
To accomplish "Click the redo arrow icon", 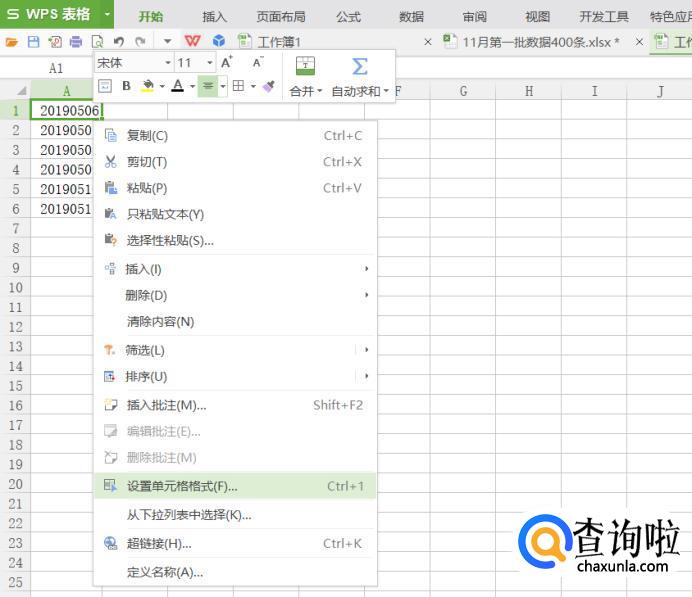I will [140, 42].
